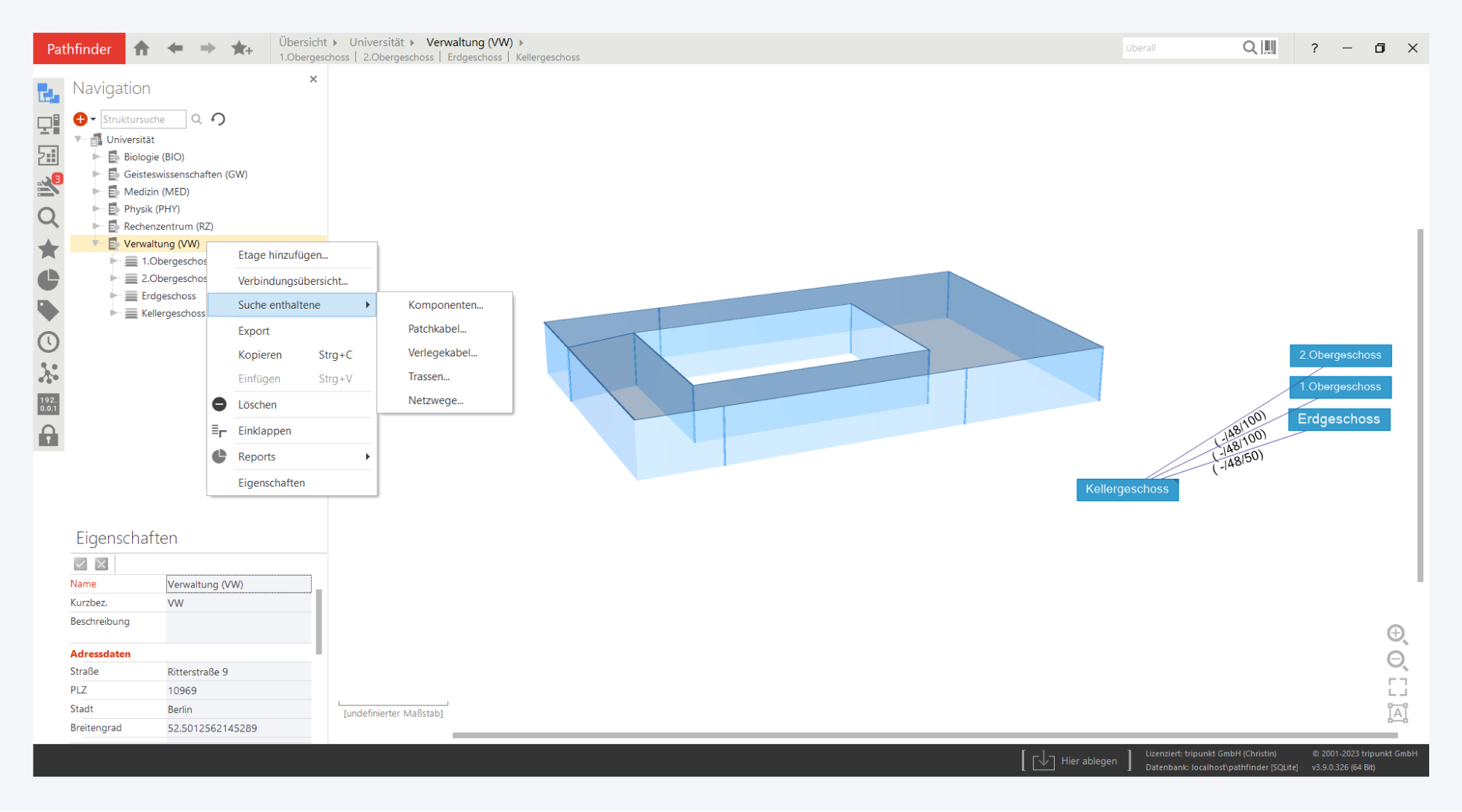Click the Home icon in top toolbar
The height and width of the screenshot is (812, 1462).
pos(142,48)
